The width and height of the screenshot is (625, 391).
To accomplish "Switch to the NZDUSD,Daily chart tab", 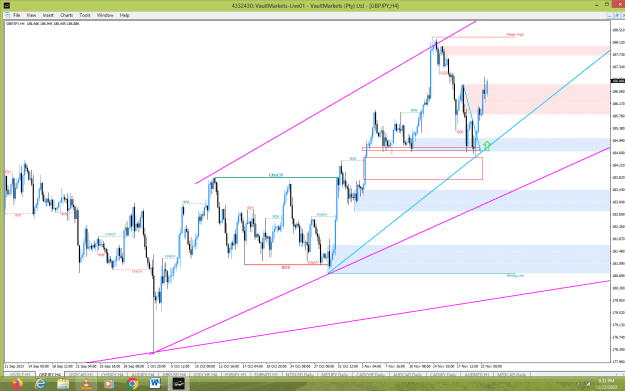I will (300, 375).
